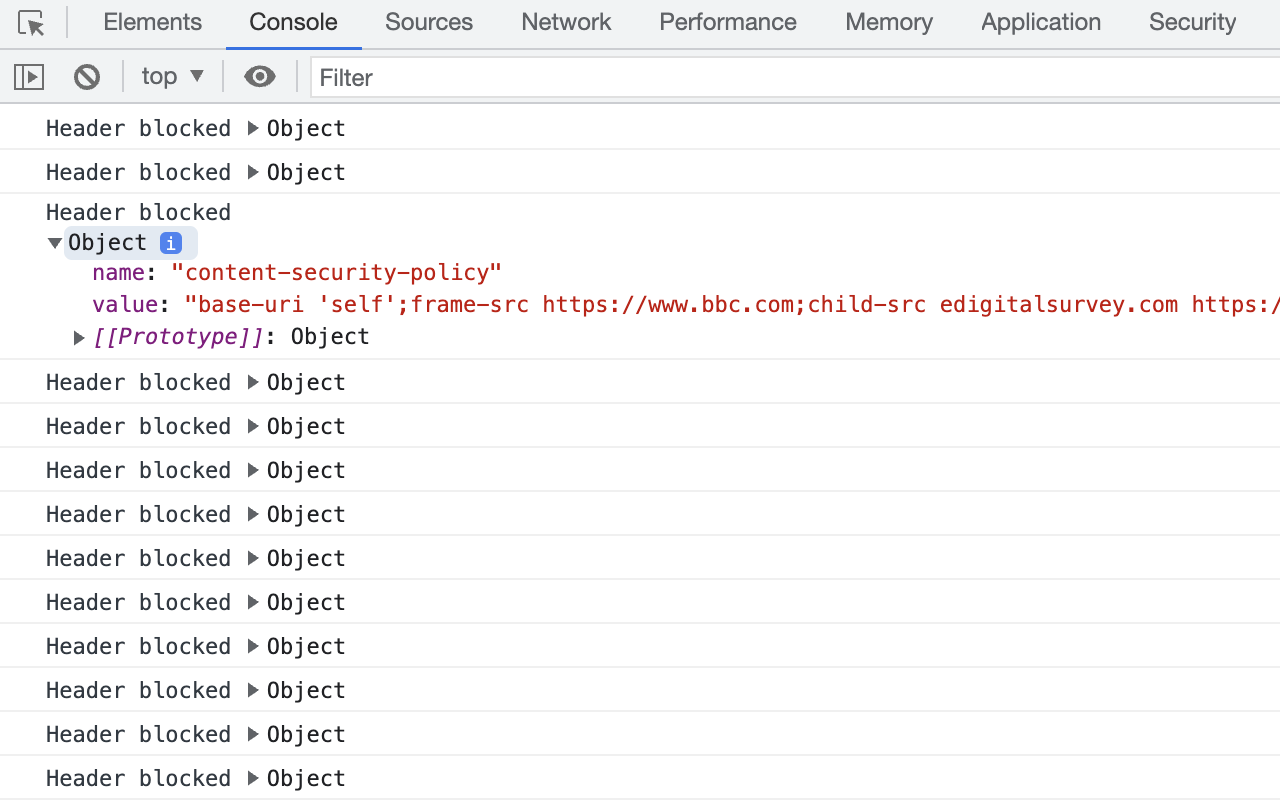Open the top context dropdown
Image resolution: width=1280 pixels, height=800 pixels.
pos(172,77)
